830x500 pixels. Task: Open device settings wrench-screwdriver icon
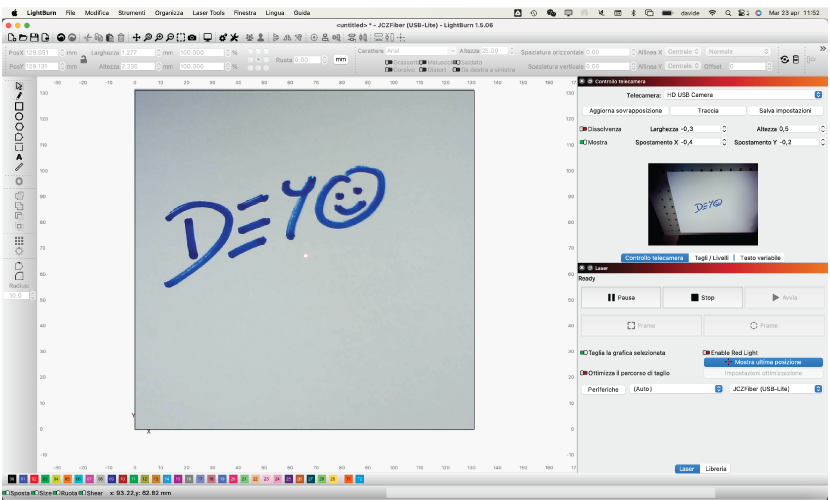coord(234,38)
